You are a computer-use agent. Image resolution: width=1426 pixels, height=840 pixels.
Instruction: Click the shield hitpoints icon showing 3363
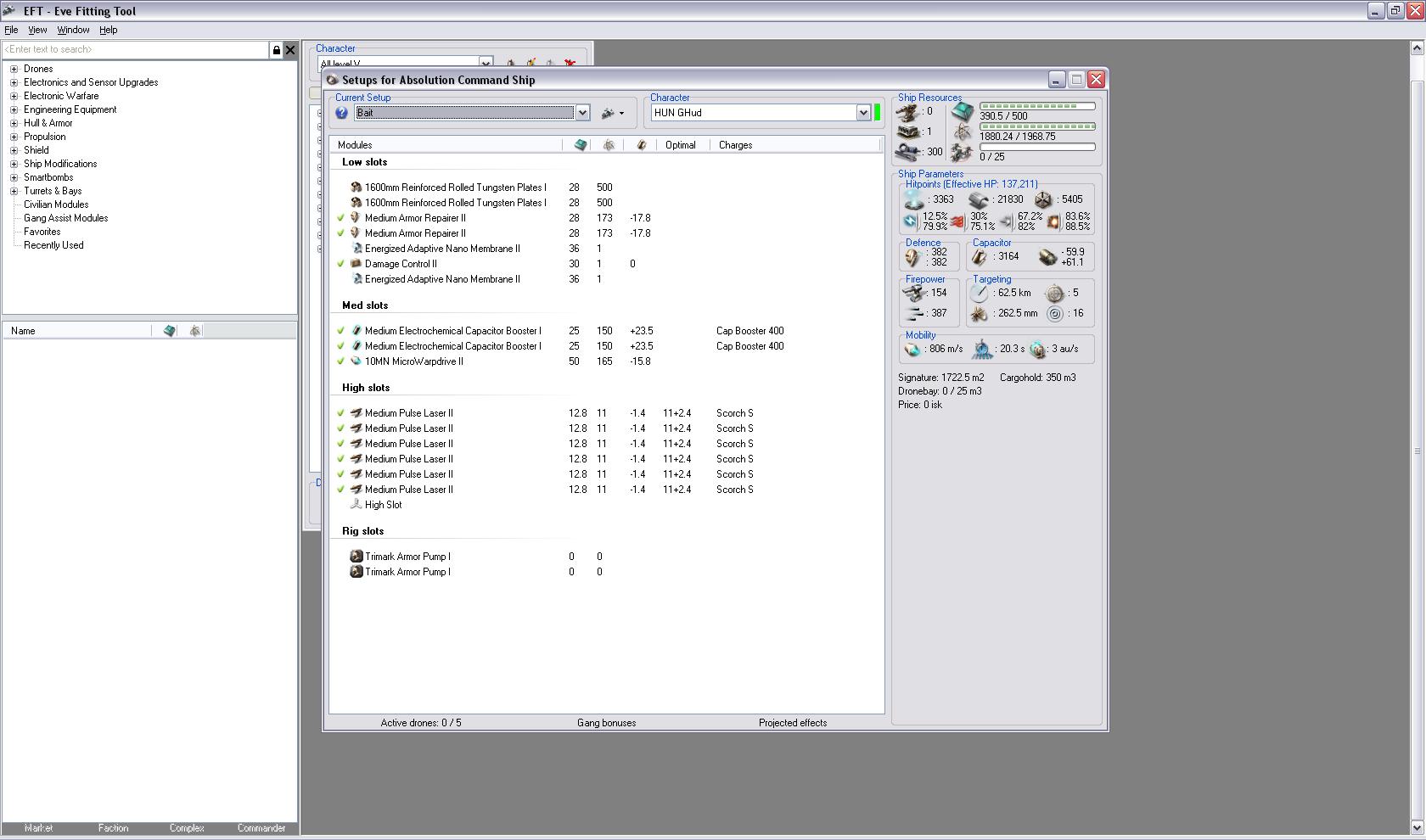coord(913,199)
